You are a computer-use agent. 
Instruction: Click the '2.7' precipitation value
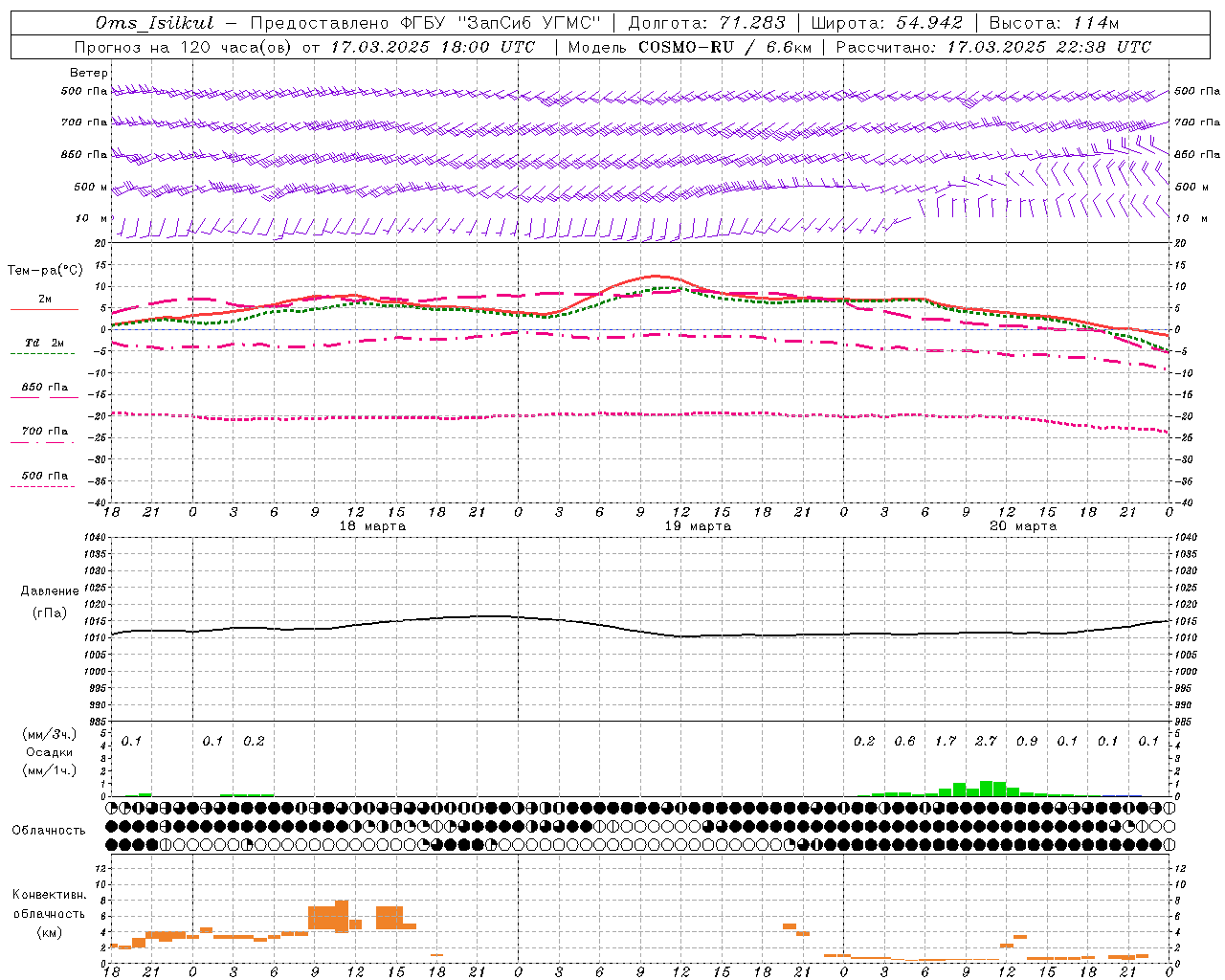[x=986, y=741]
